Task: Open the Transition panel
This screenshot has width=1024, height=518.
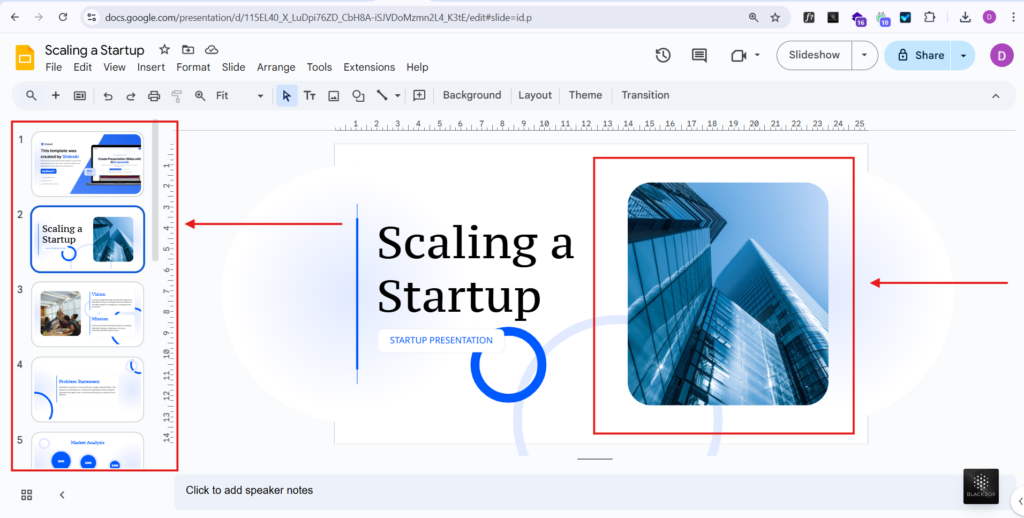Action: point(645,95)
